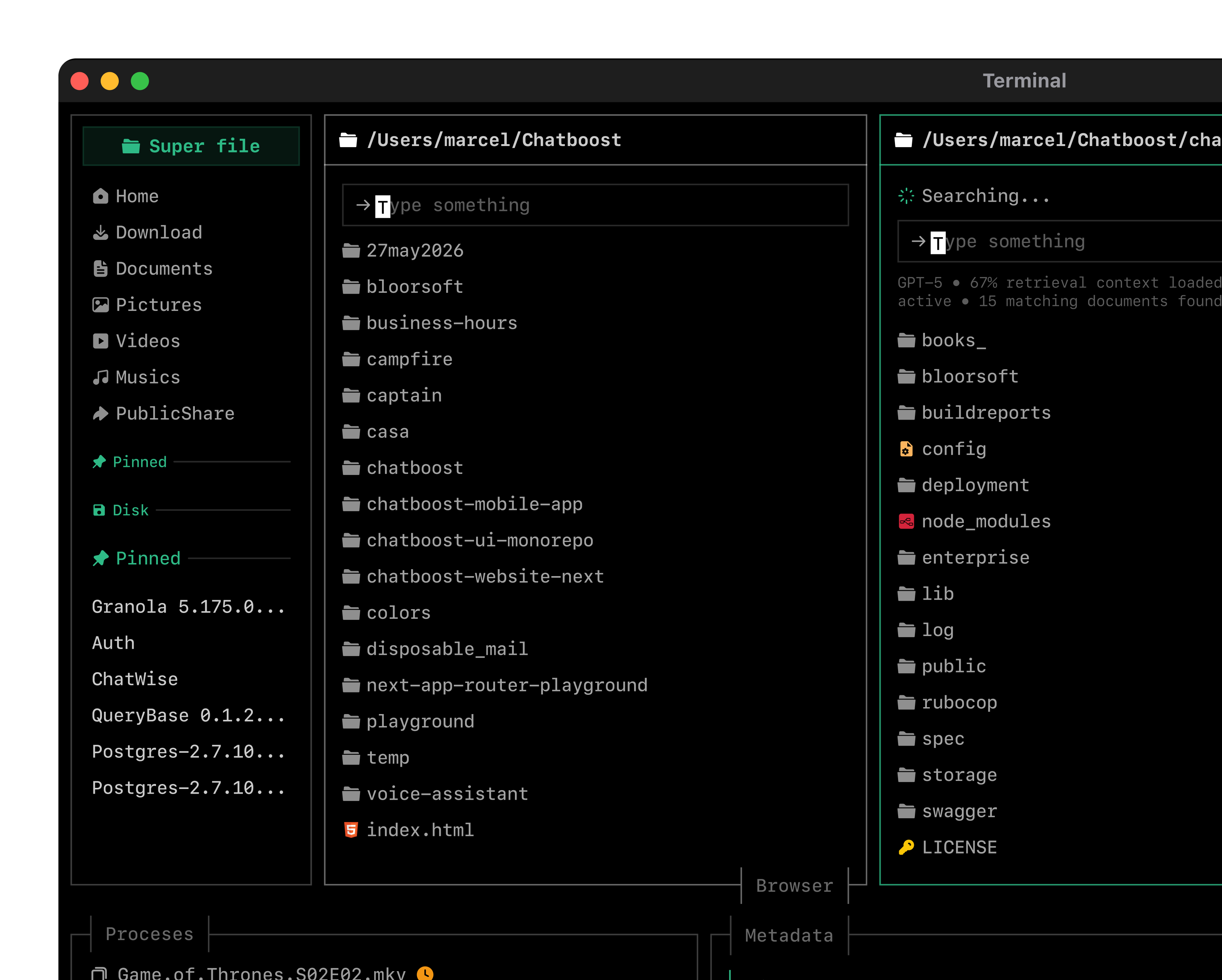Click the key icon beside LICENSE
The height and width of the screenshot is (980, 1222).
906,847
